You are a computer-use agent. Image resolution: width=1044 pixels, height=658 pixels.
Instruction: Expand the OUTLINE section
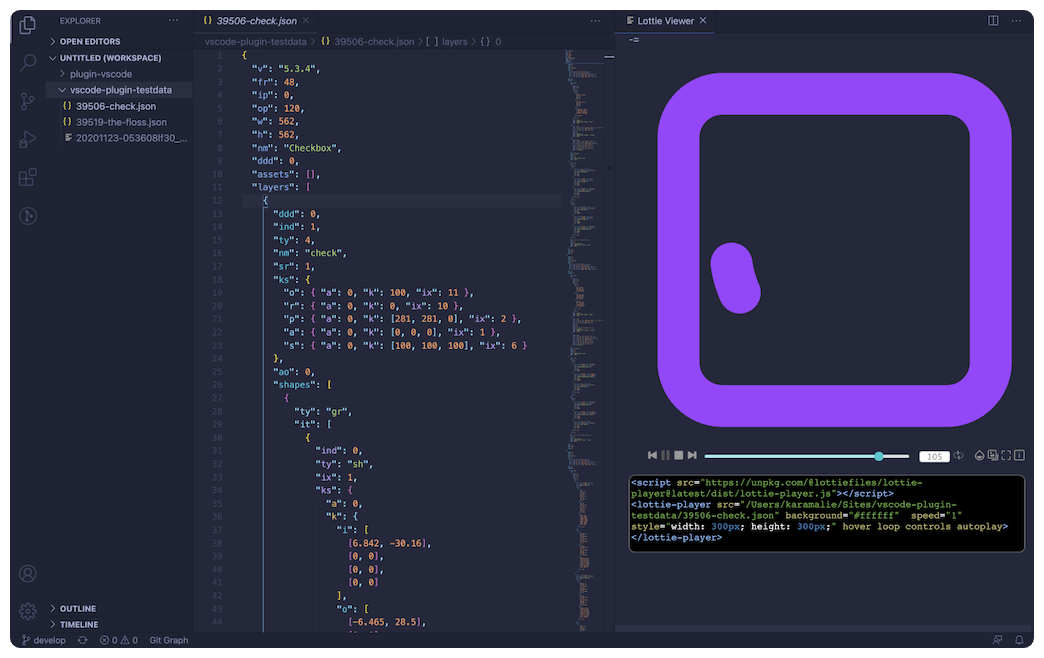tap(77, 608)
